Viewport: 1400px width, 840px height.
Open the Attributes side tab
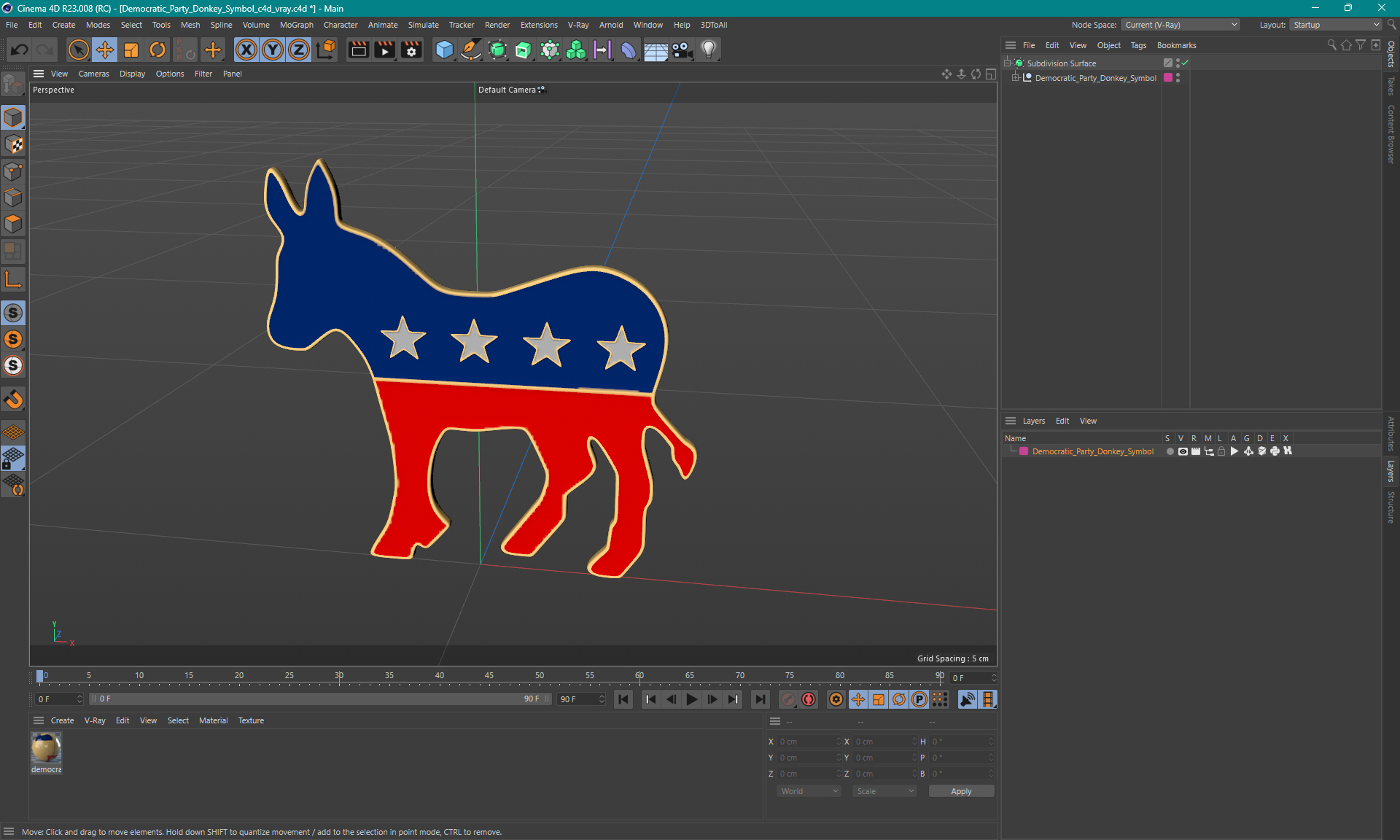tap(1391, 433)
